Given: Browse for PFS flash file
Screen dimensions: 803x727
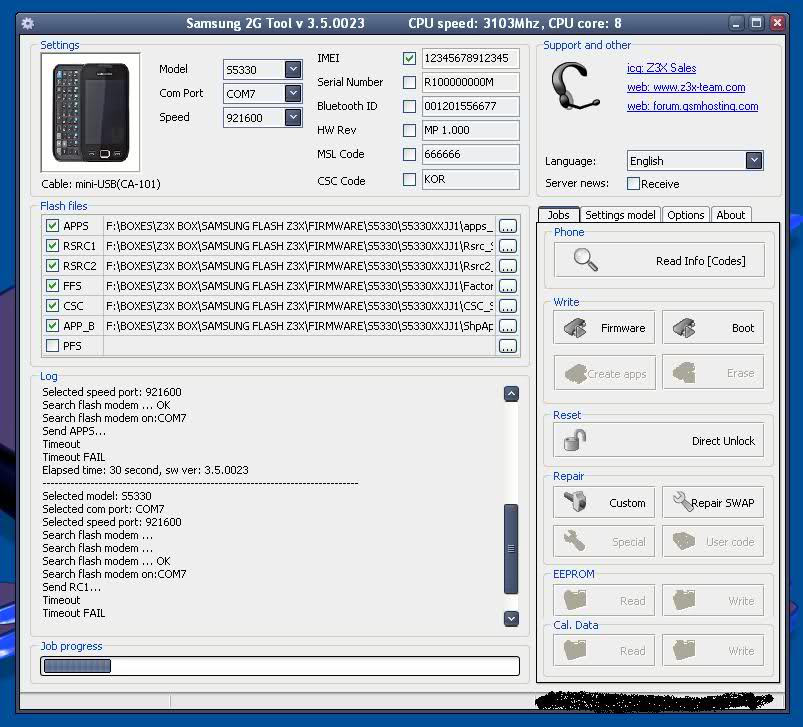Looking at the screenshot, I should coord(508,346).
